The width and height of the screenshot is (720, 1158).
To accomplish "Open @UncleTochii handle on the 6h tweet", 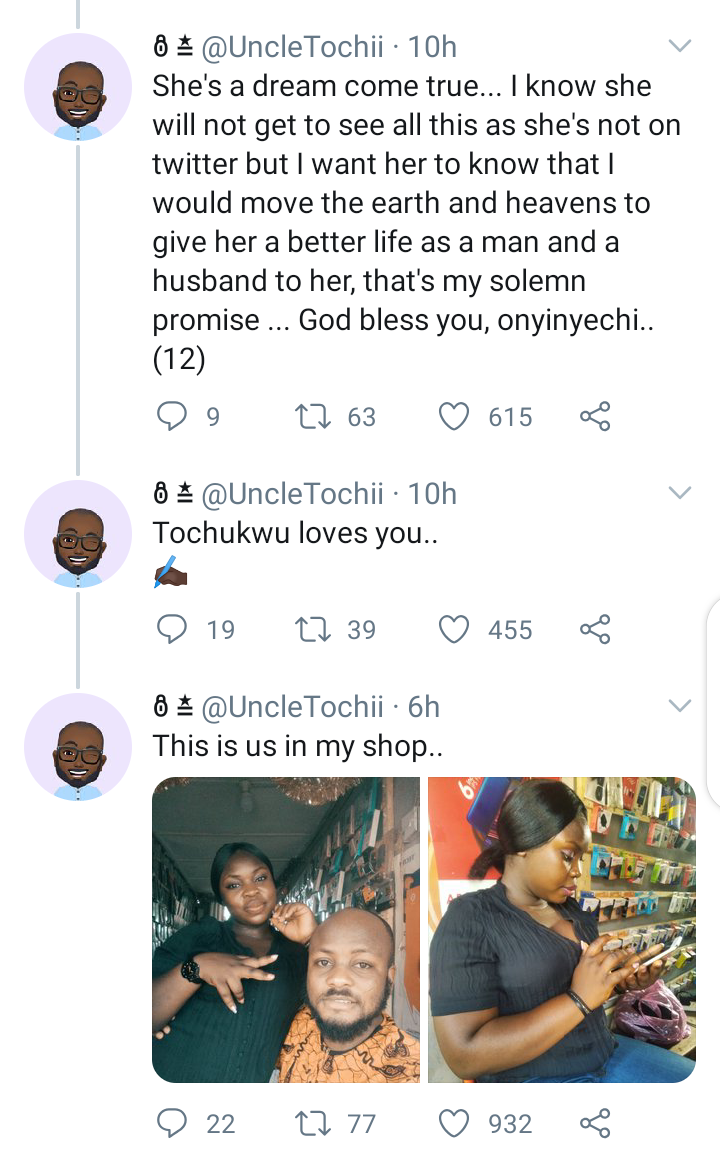I will [x=292, y=708].
